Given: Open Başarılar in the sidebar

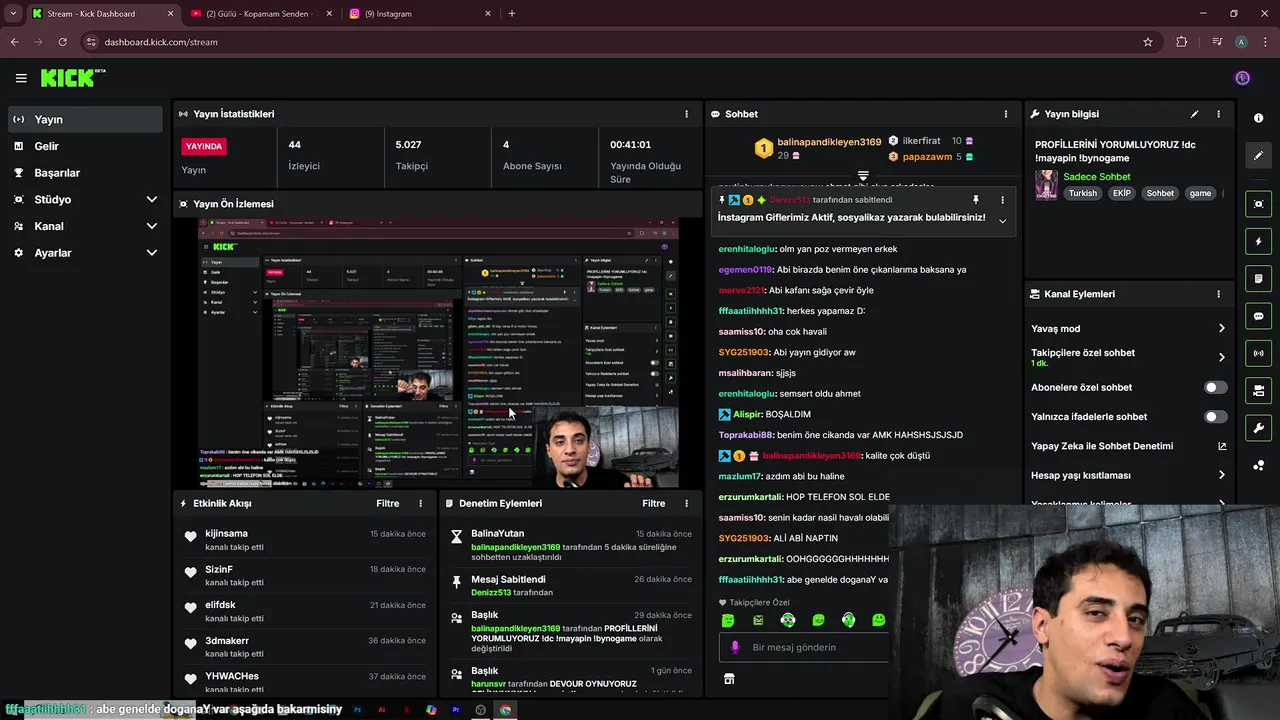Looking at the screenshot, I should (x=84, y=173).
